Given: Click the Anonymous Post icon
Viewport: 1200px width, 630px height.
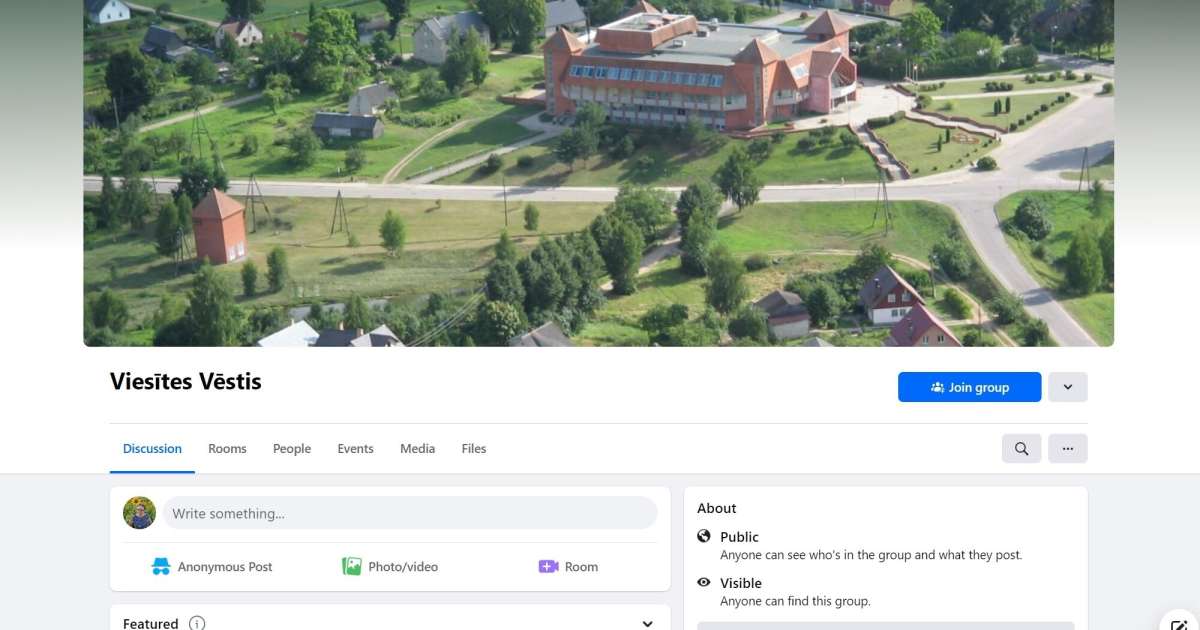Looking at the screenshot, I should click(x=161, y=567).
